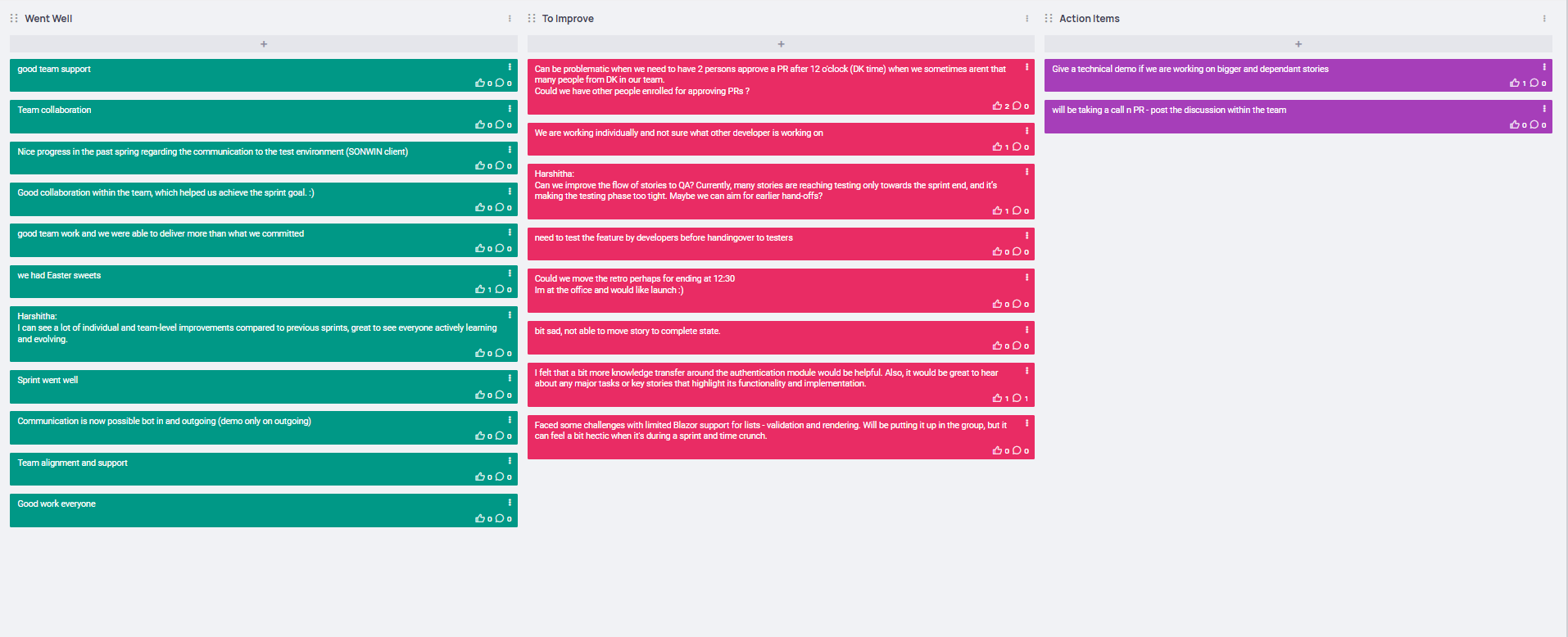Comment icon on Blazor support challenges card
The image size is (1568, 637).
1017,450
